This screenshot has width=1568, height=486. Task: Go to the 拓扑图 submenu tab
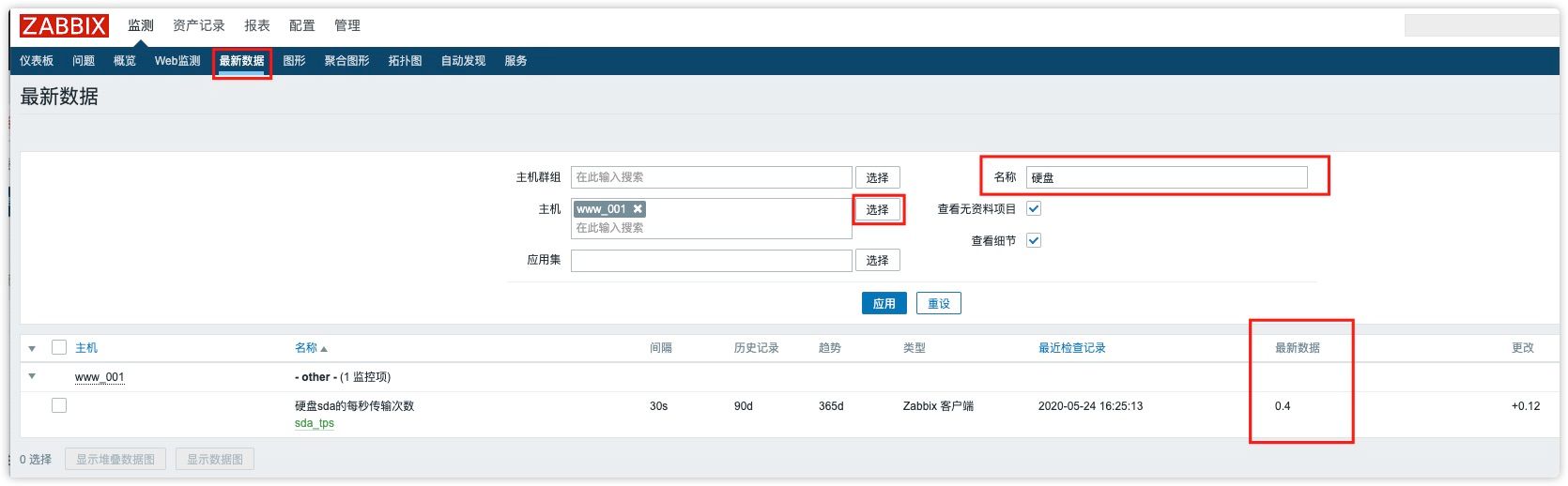coord(405,61)
